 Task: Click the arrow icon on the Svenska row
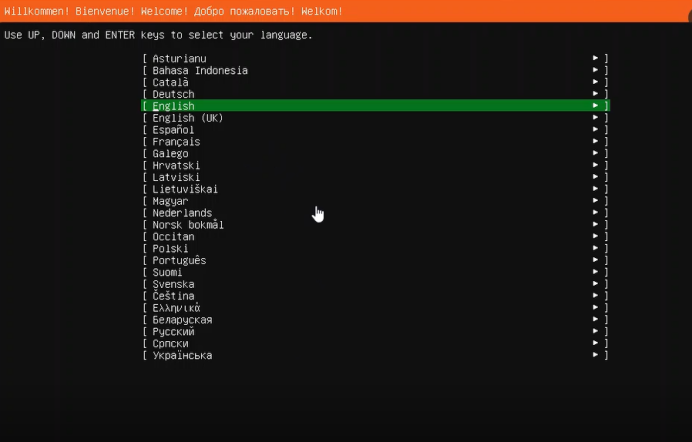(596, 284)
